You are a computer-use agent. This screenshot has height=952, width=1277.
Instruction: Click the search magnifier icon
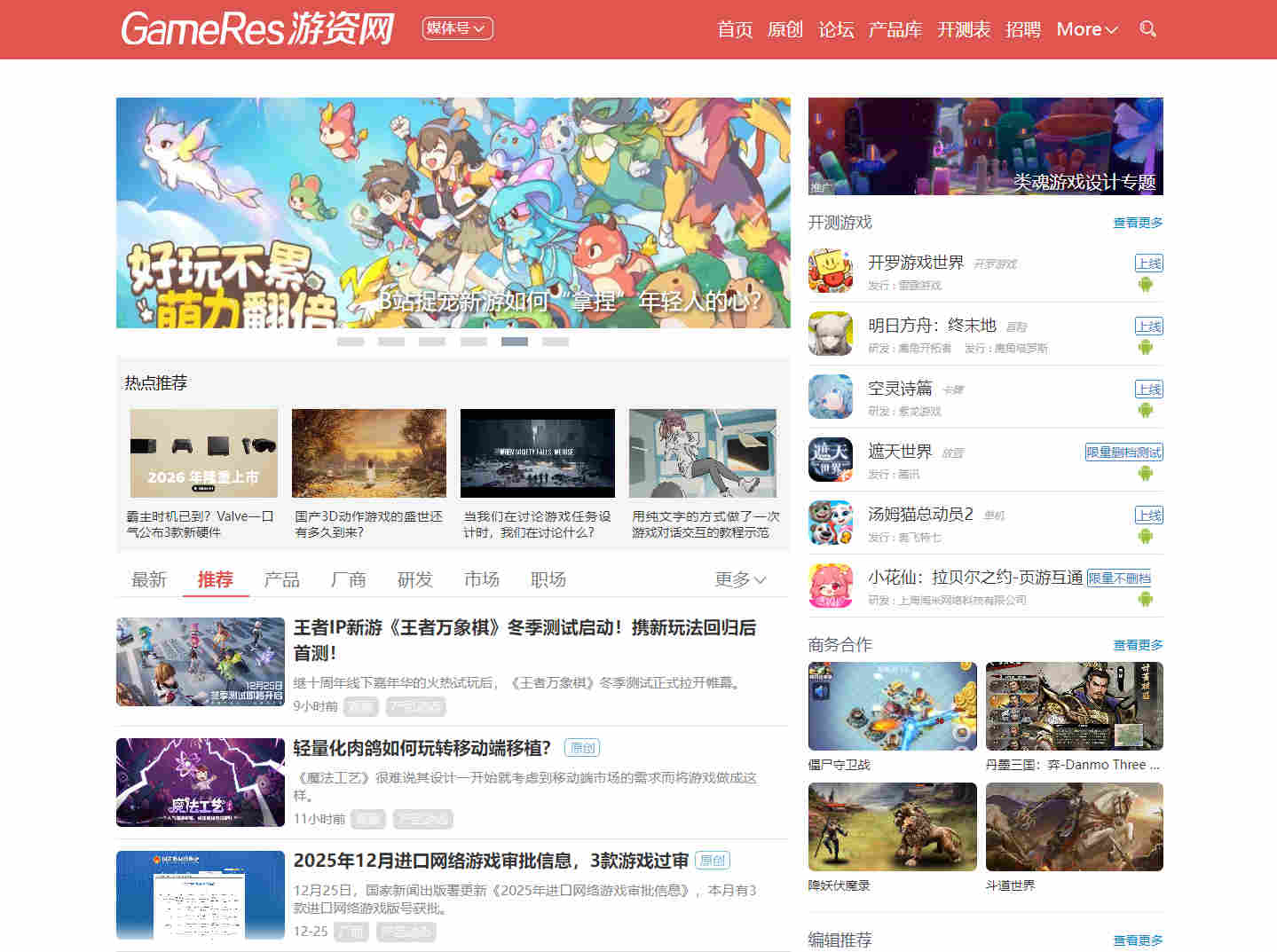1147,29
